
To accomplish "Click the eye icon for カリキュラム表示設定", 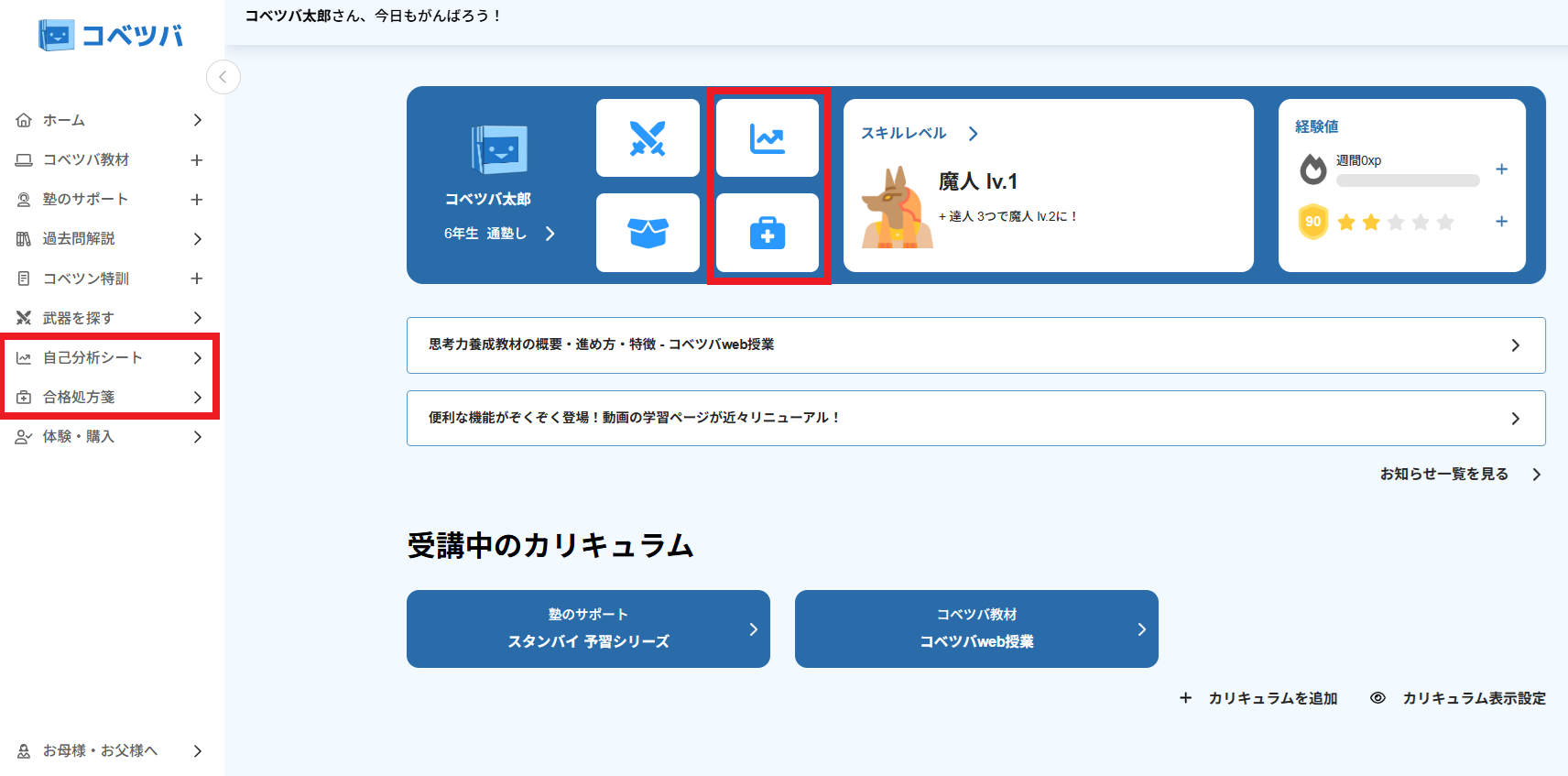I will coord(1377,697).
